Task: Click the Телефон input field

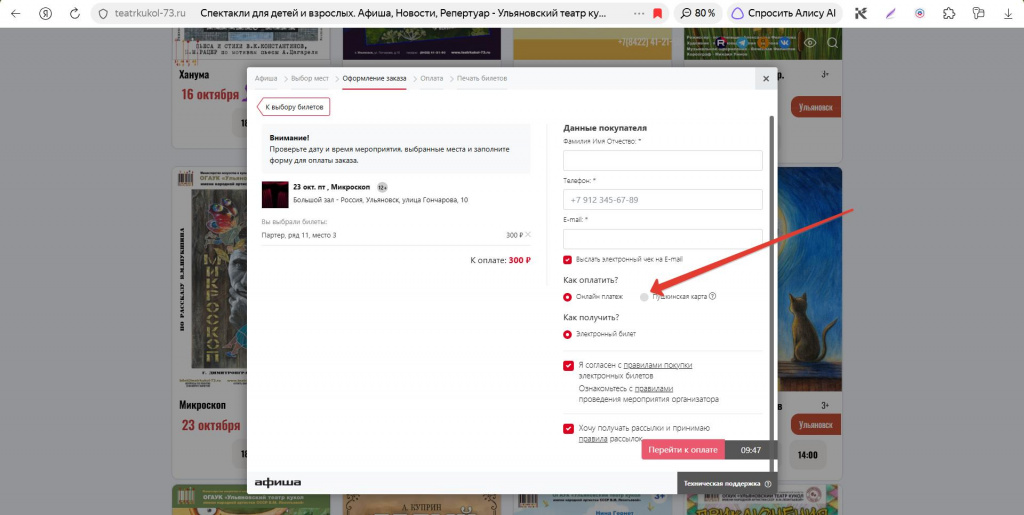Action: (662, 200)
